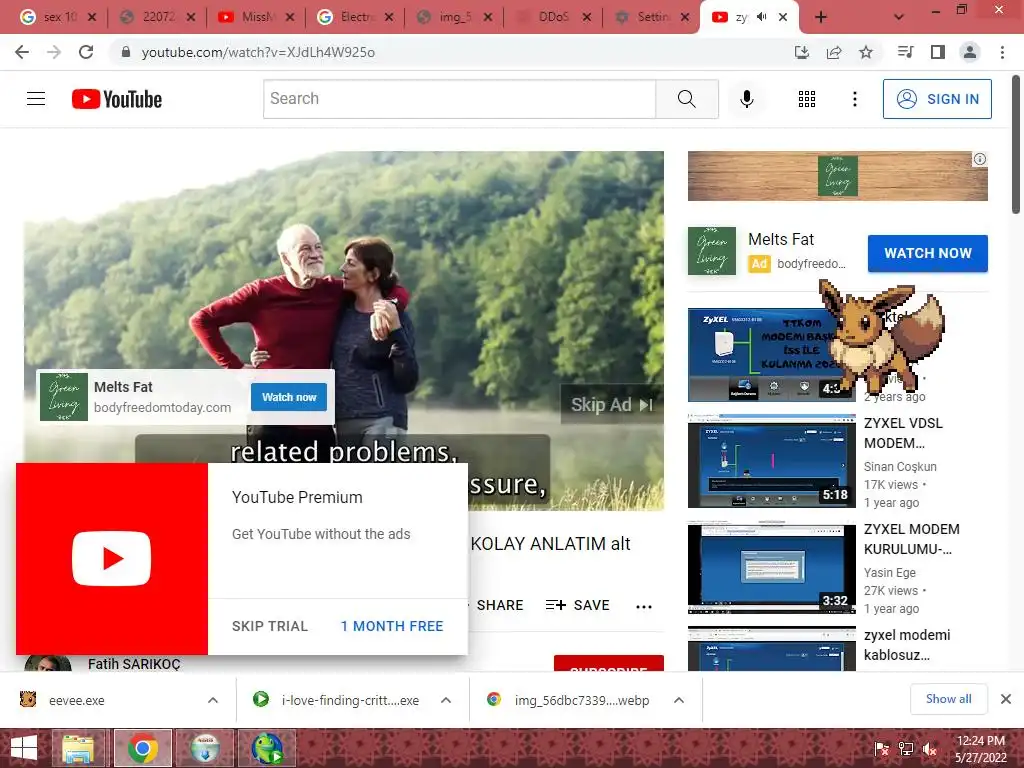This screenshot has height=768, width=1024.
Task: Click WATCH NOW button for Melts Fat ad
Action: [x=927, y=253]
